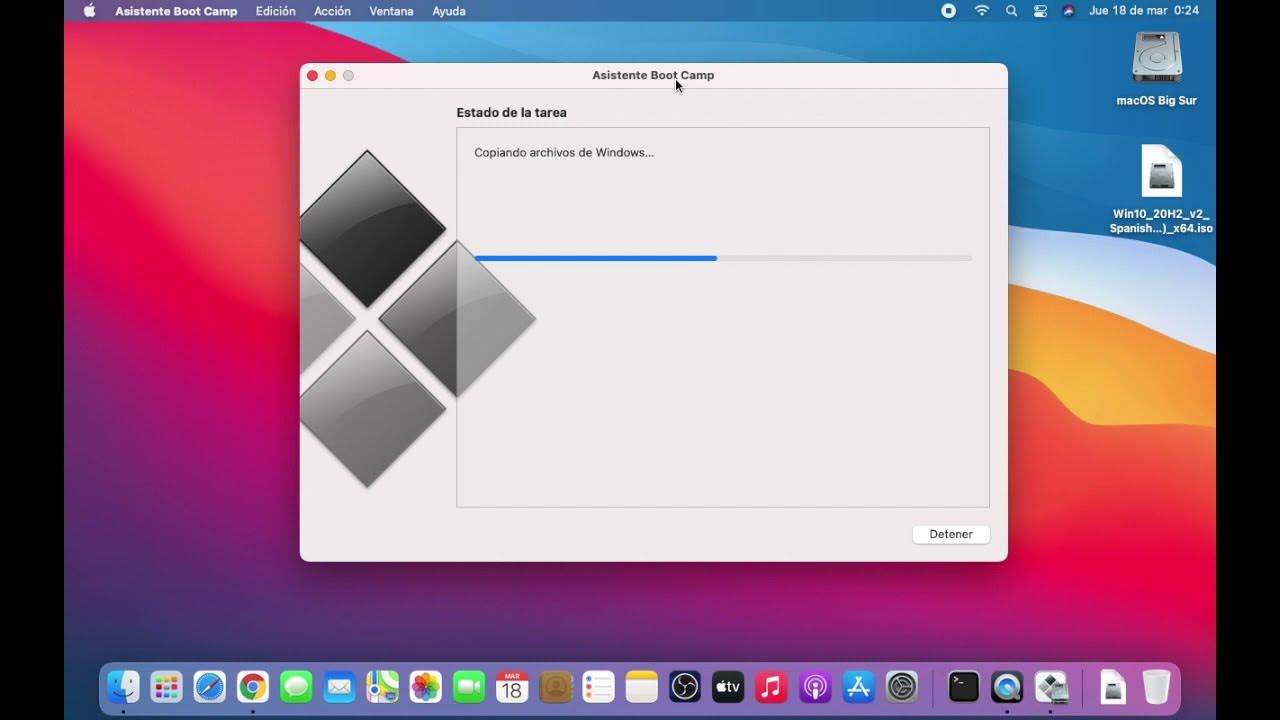Open the Ventana menu

[x=391, y=11]
